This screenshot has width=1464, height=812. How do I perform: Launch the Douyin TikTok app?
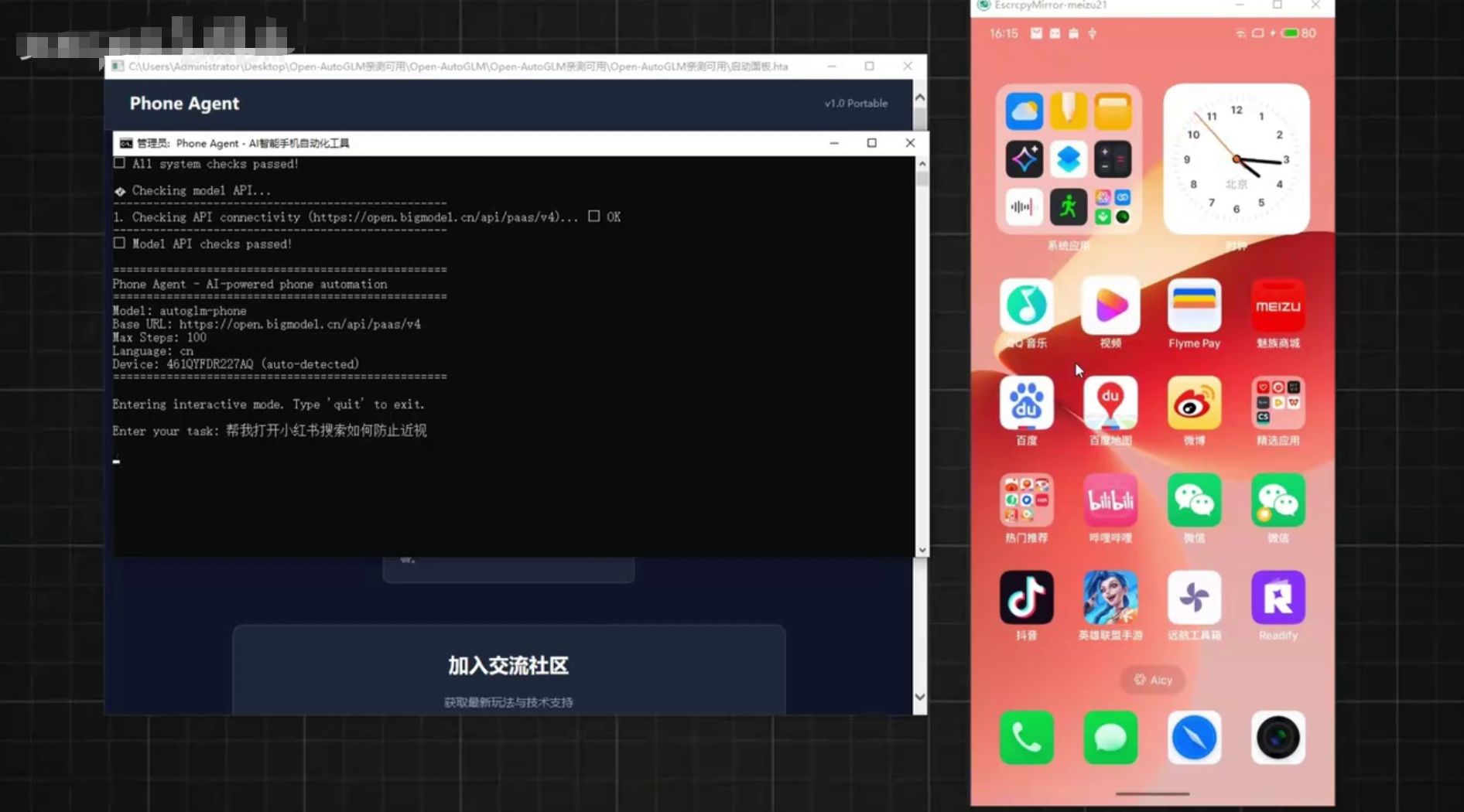tap(1026, 598)
